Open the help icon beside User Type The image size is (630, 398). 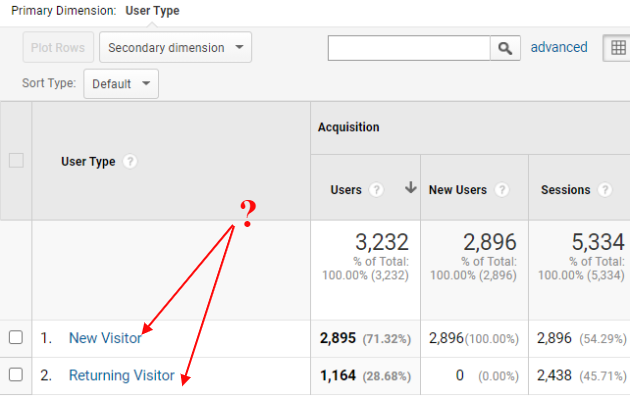(130, 161)
